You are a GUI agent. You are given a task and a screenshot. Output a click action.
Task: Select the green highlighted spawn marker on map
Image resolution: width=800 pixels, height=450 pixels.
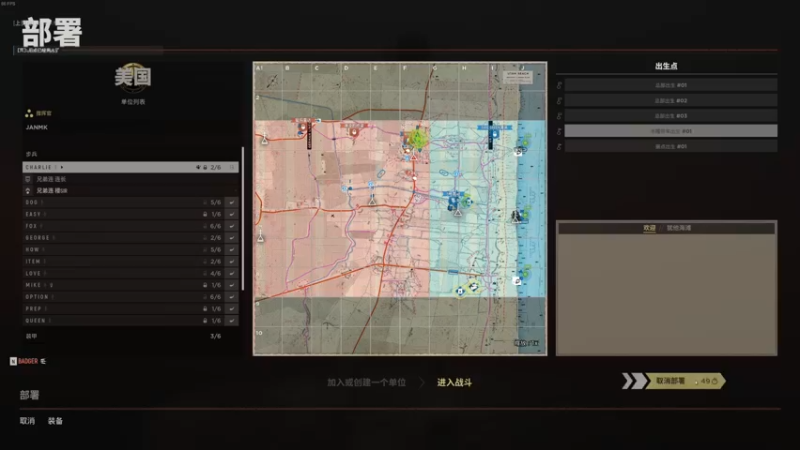(417, 139)
